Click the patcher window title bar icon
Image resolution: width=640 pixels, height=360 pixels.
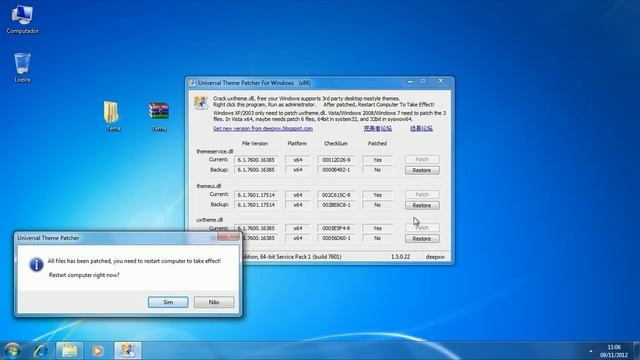[x=192, y=83]
